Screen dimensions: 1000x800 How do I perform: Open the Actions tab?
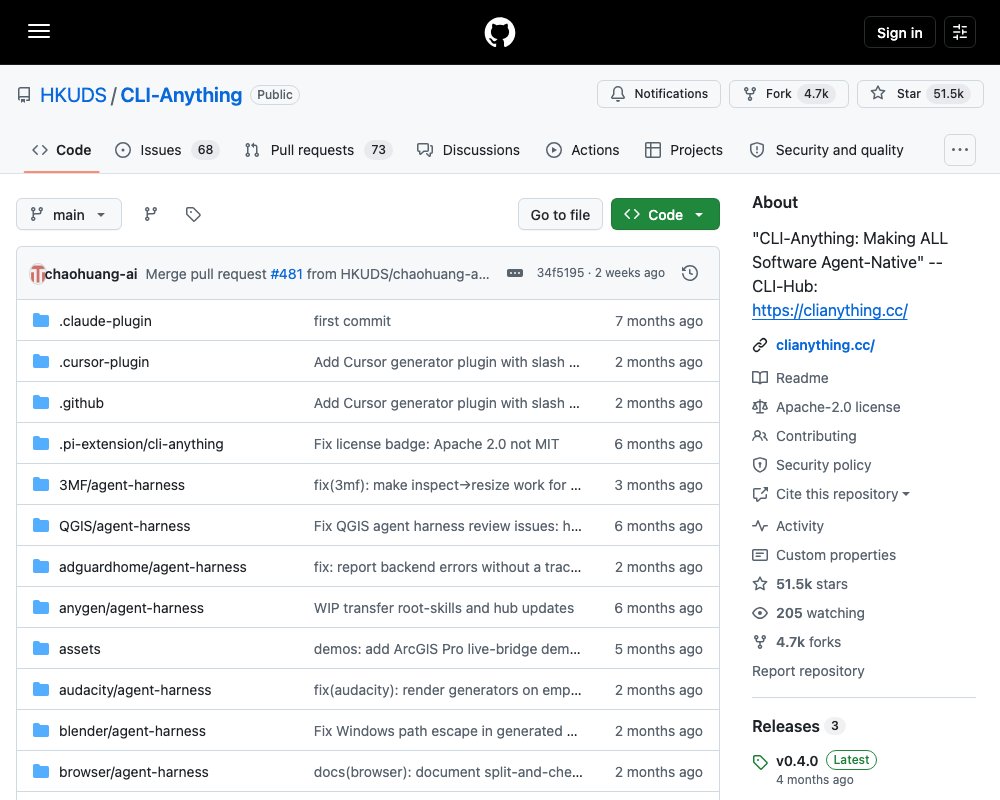[x=582, y=150]
